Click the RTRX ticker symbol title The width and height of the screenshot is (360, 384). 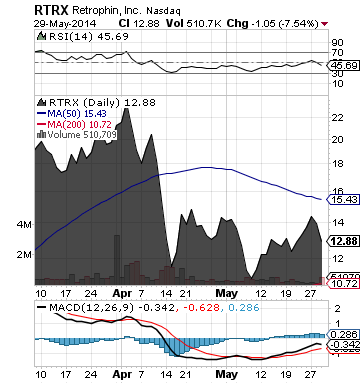(51, 10)
